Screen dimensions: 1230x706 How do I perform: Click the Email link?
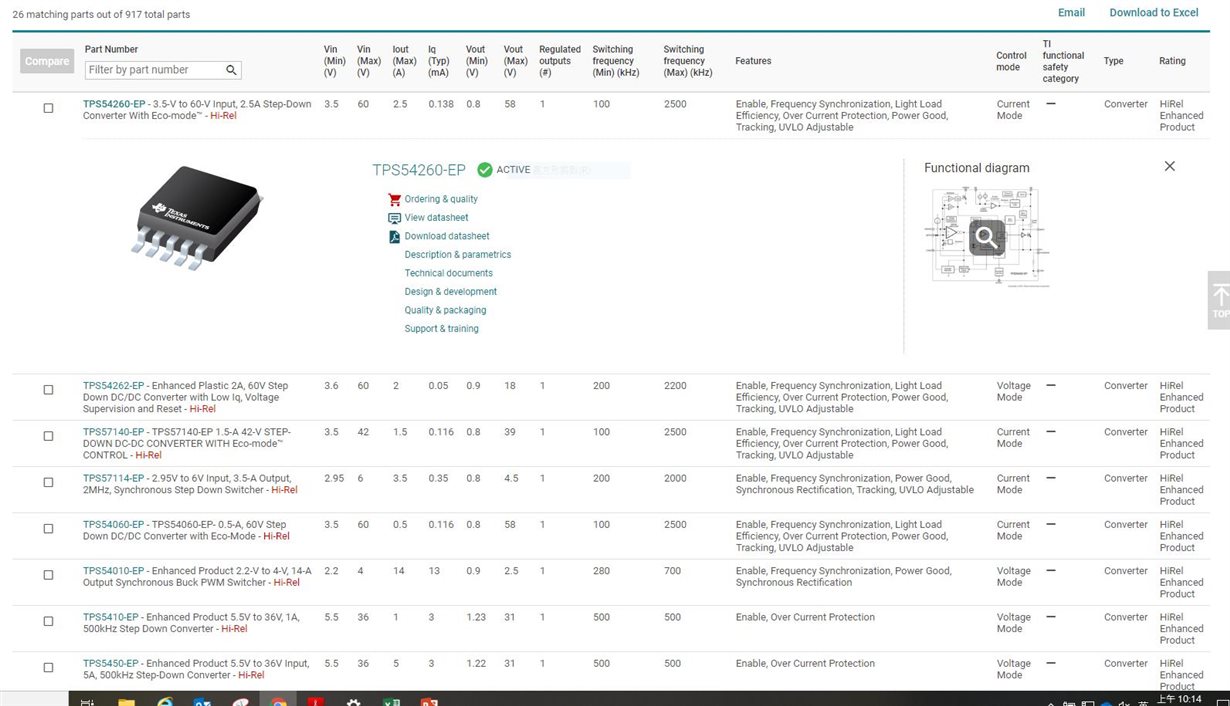tap(1071, 13)
